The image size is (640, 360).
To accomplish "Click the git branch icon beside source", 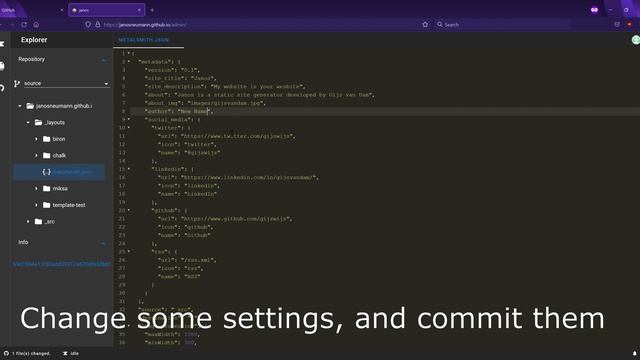I will (x=17, y=83).
